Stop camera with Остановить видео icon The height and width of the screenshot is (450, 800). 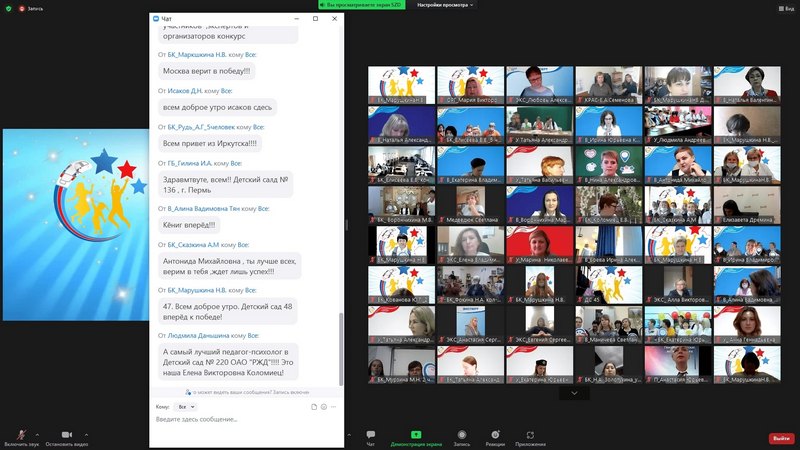point(67,435)
